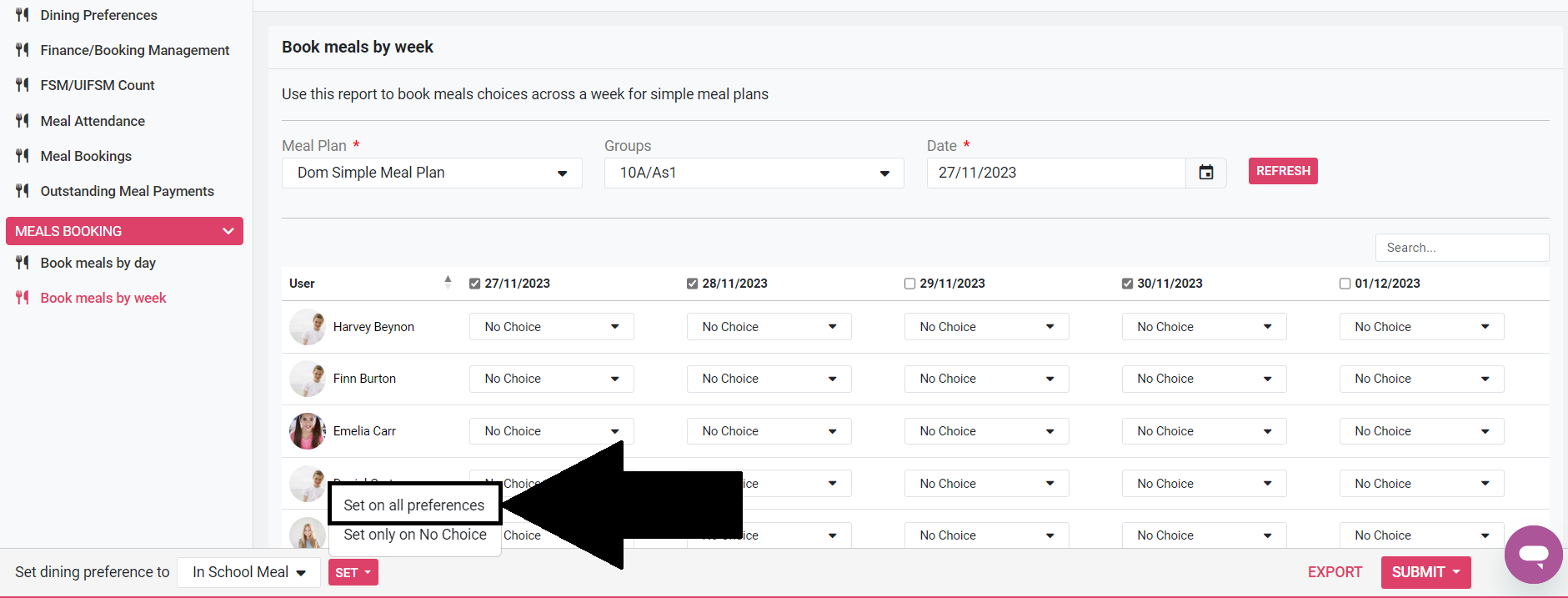Enable the 29/11/2023 column checkbox
Image resolution: width=1568 pixels, height=598 pixels.
coord(910,284)
